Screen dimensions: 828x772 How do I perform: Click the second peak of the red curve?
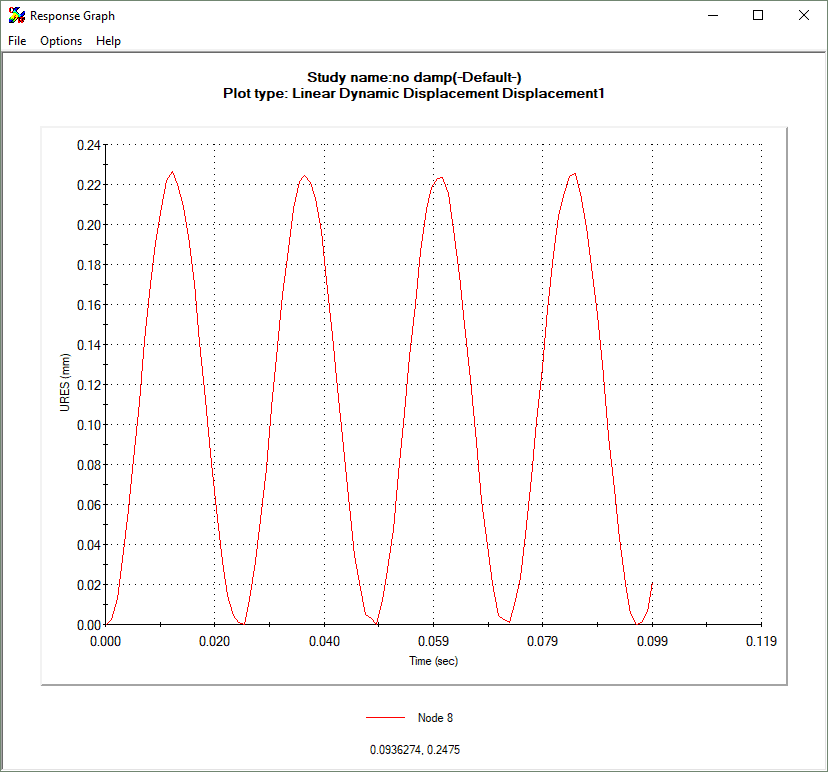pos(305,176)
